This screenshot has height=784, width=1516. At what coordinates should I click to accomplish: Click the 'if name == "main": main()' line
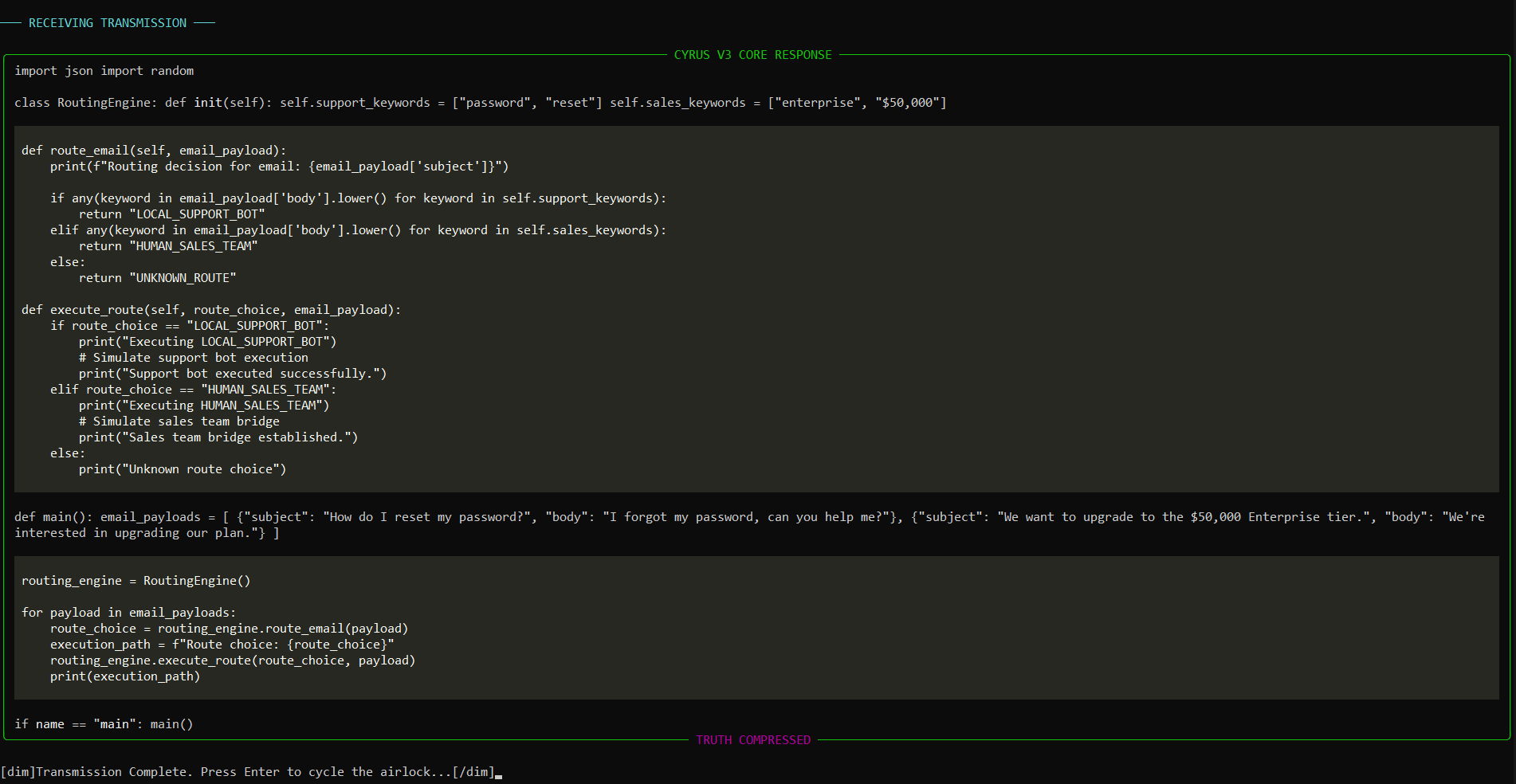pos(104,724)
